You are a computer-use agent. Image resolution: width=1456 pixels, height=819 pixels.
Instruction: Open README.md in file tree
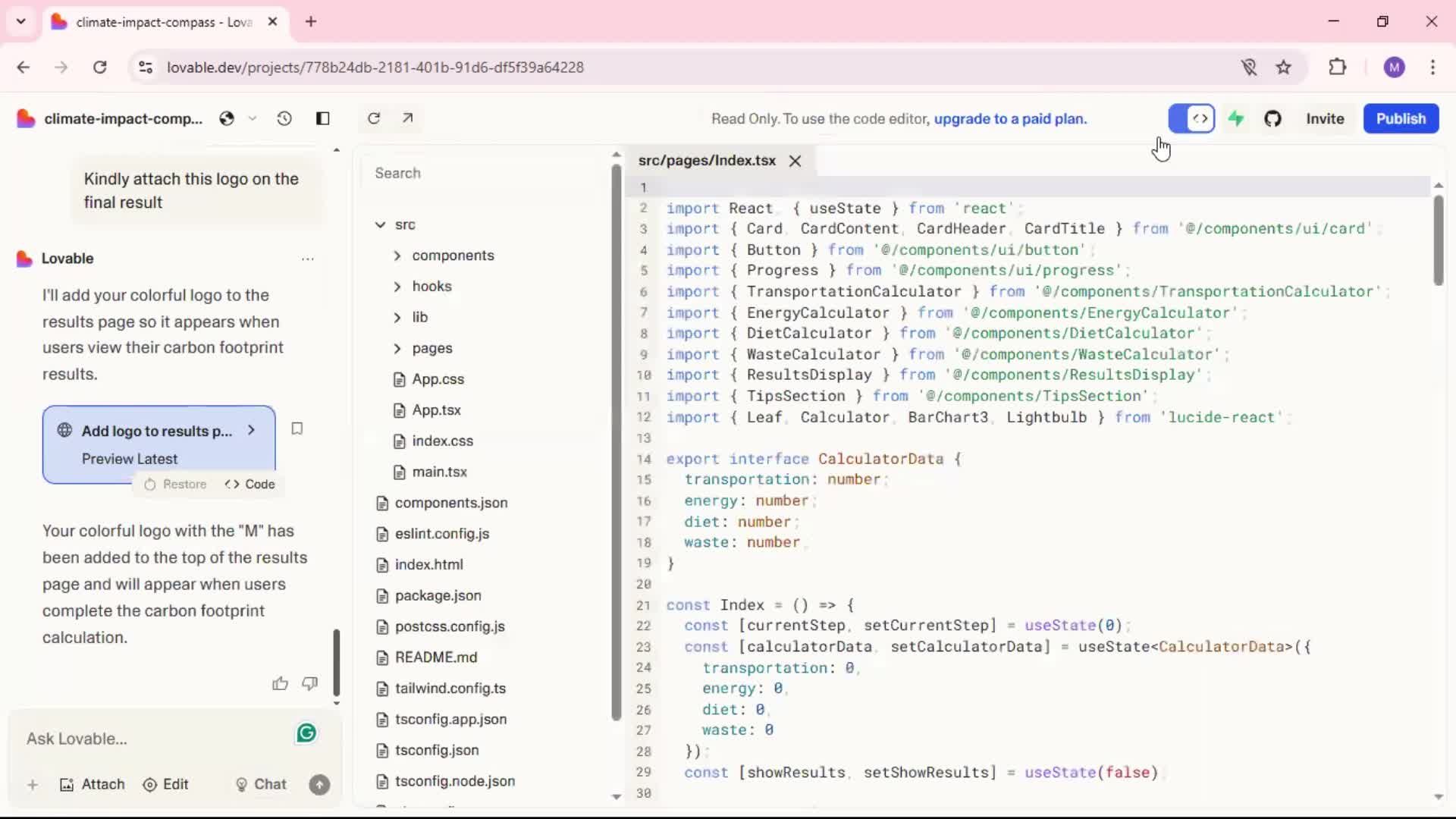427,657
